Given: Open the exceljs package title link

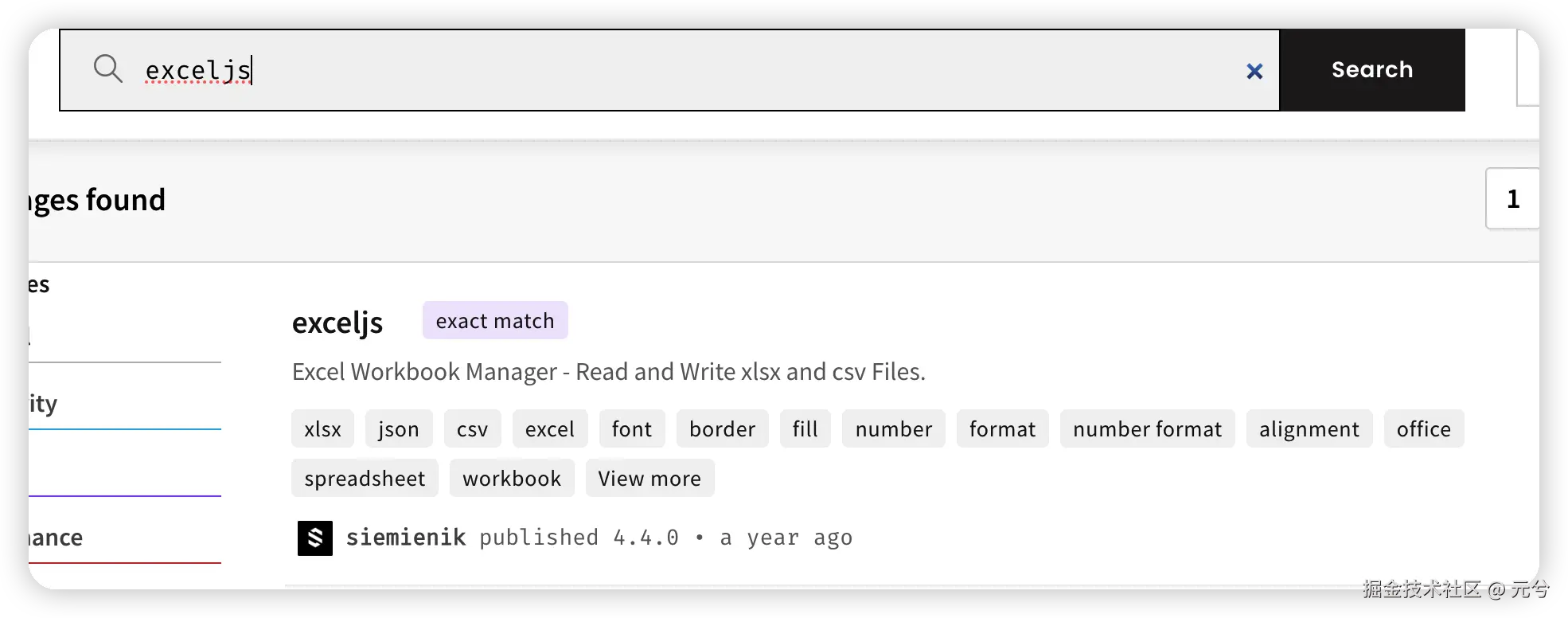Looking at the screenshot, I should pos(337,323).
